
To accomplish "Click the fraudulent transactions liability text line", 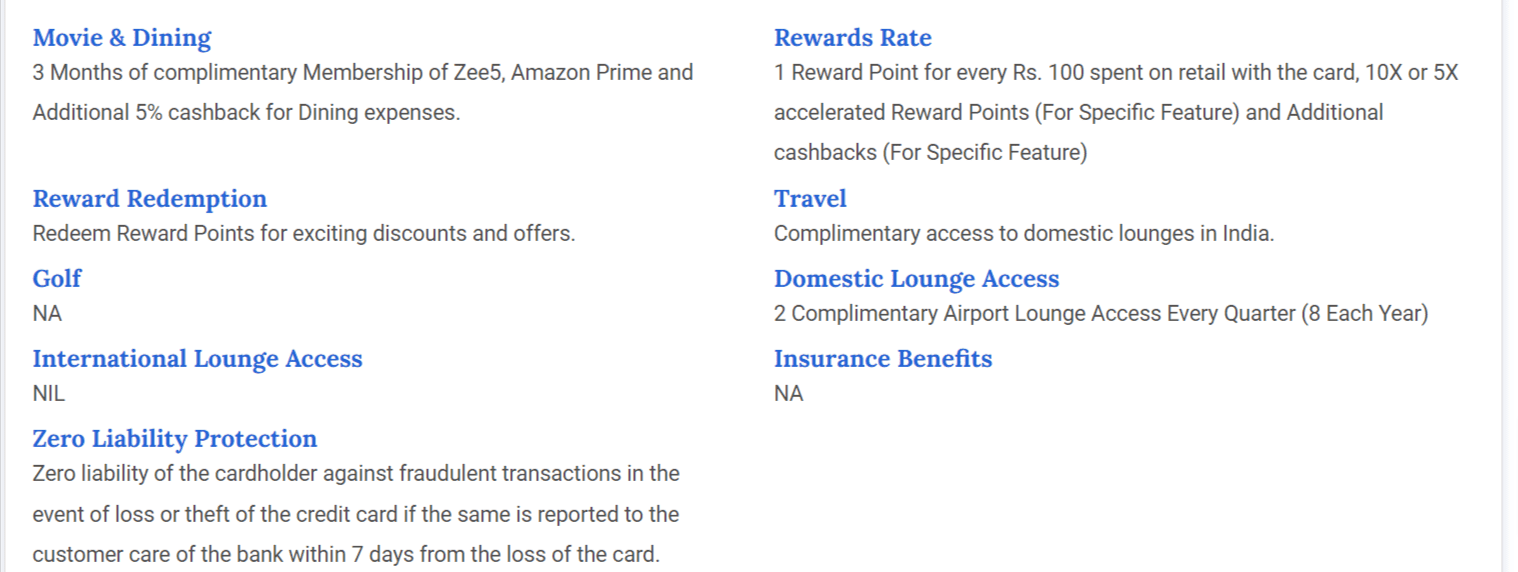I will click(355, 473).
